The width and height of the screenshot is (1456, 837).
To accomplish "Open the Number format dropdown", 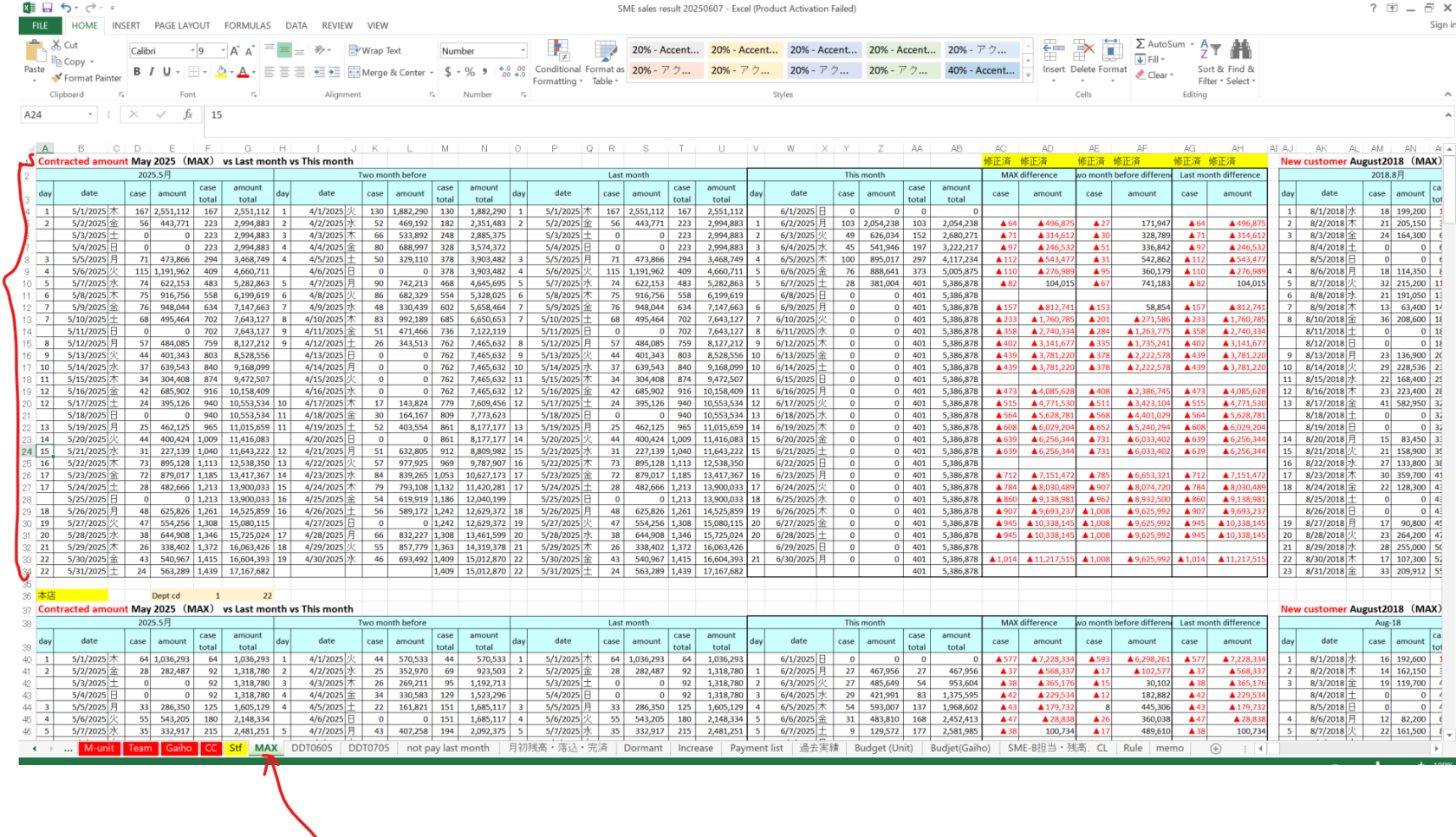I will click(523, 51).
